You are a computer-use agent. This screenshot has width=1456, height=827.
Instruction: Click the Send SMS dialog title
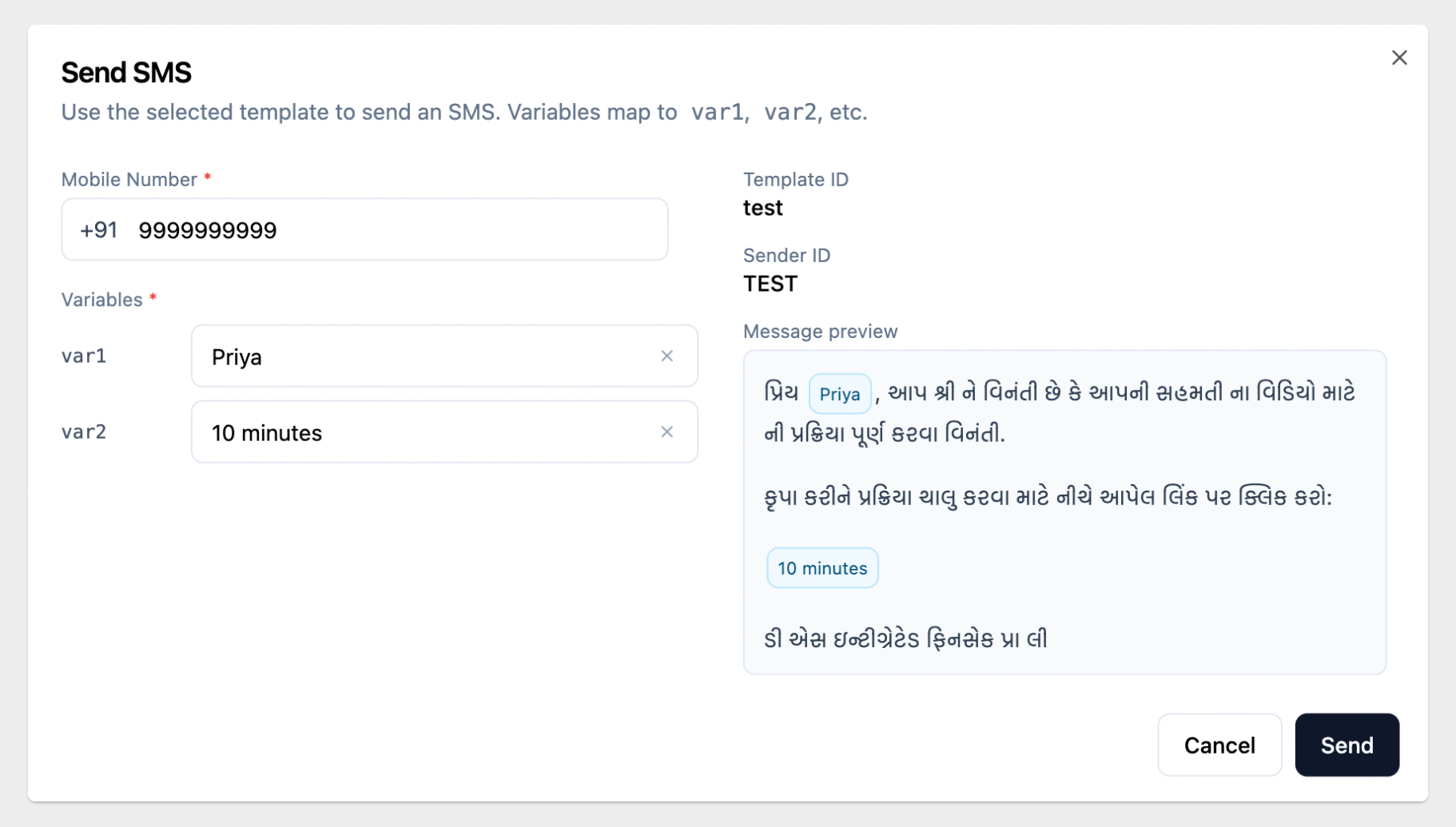[126, 73]
